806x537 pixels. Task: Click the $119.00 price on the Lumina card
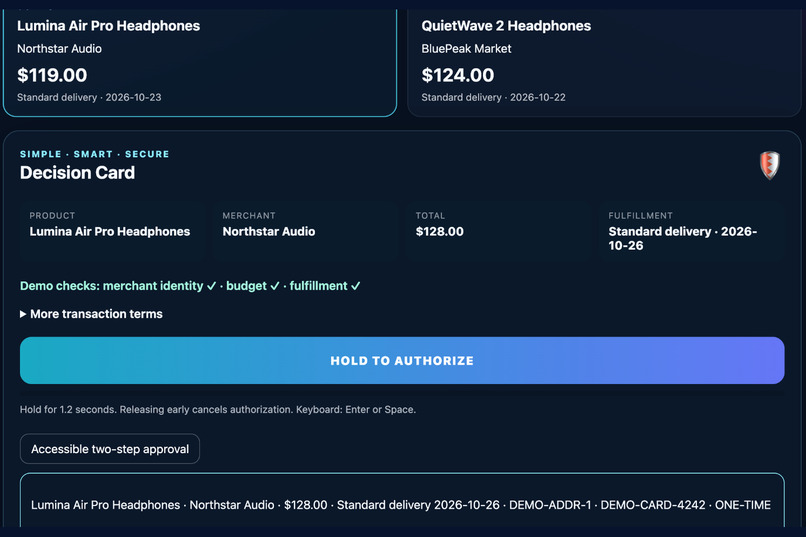click(52, 75)
